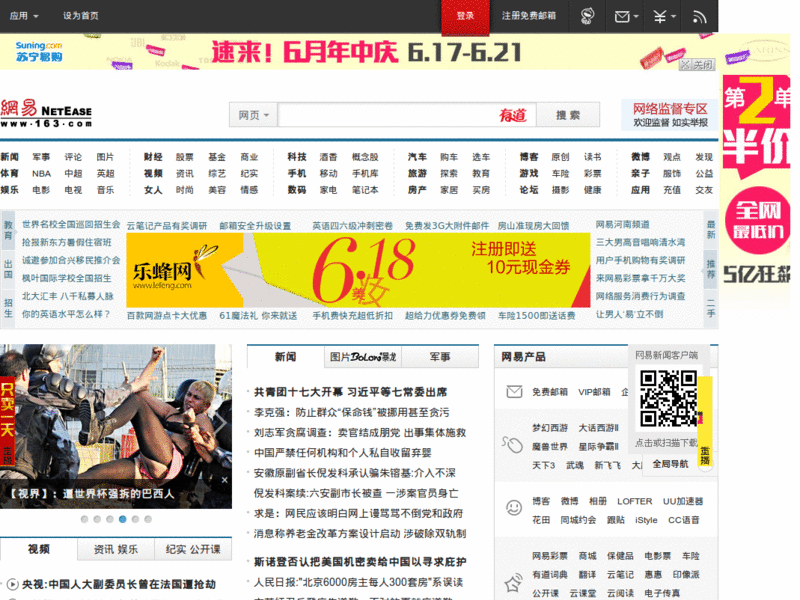This screenshot has height=600, width=800.
Task: Click the game mouse icon in products panel
Action: point(511,445)
